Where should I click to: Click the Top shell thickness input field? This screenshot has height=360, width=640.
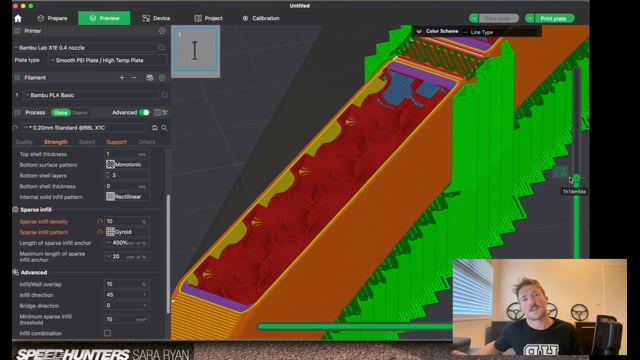[127, 154]
